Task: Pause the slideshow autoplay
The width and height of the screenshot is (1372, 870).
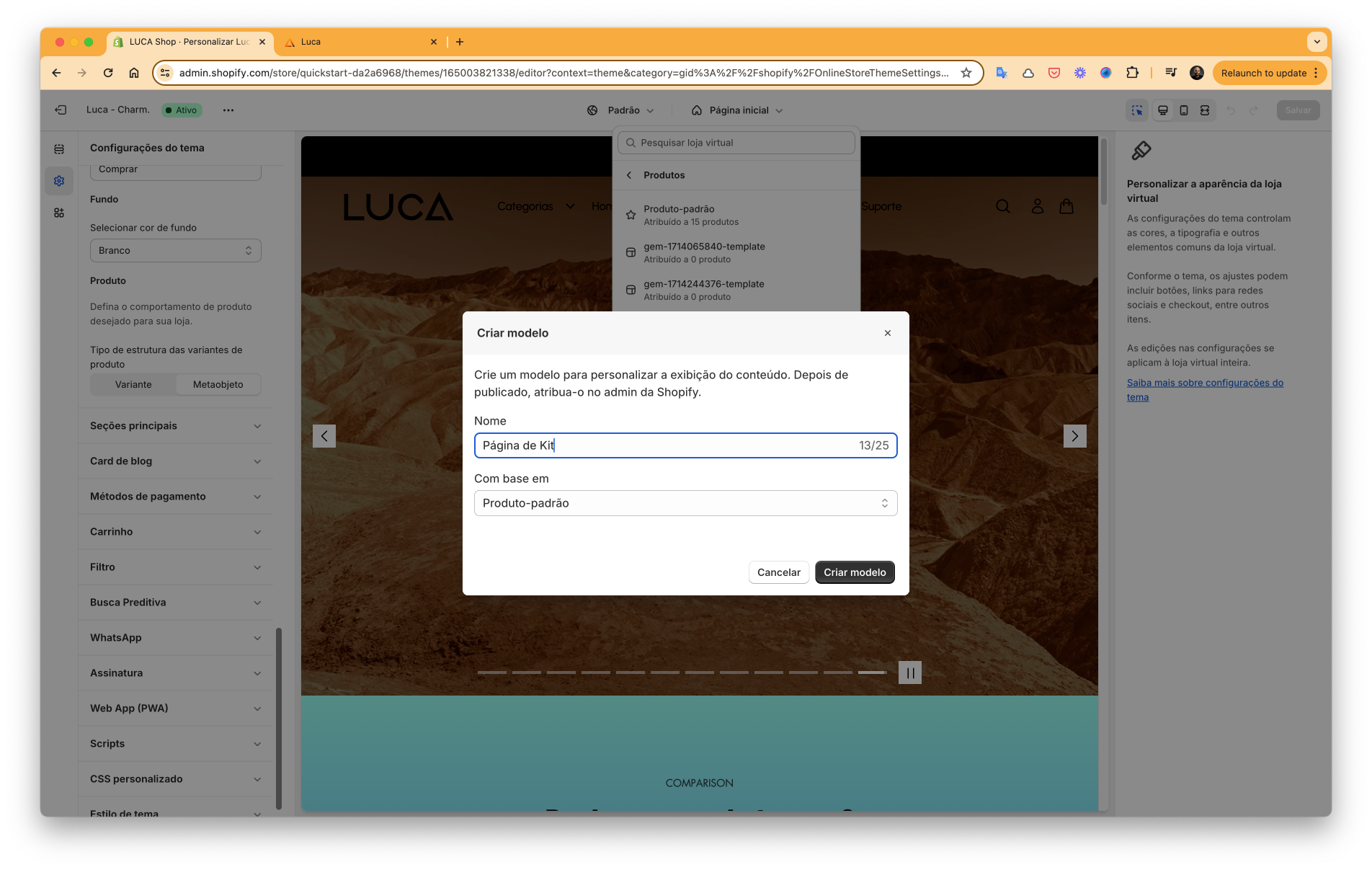Action: (910, 673)
